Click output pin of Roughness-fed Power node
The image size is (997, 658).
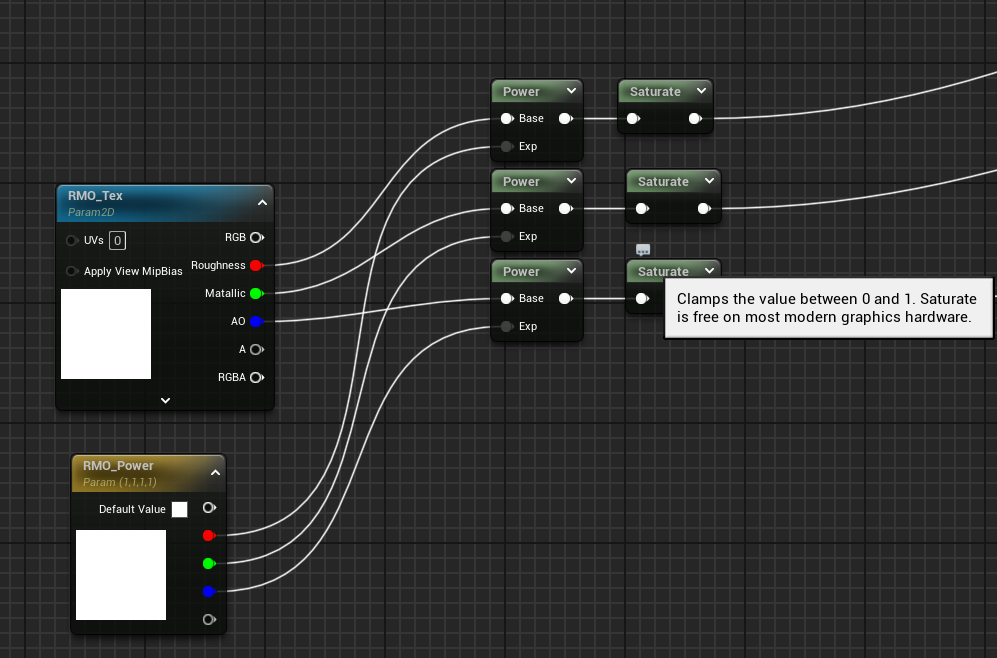coord(565,118)
